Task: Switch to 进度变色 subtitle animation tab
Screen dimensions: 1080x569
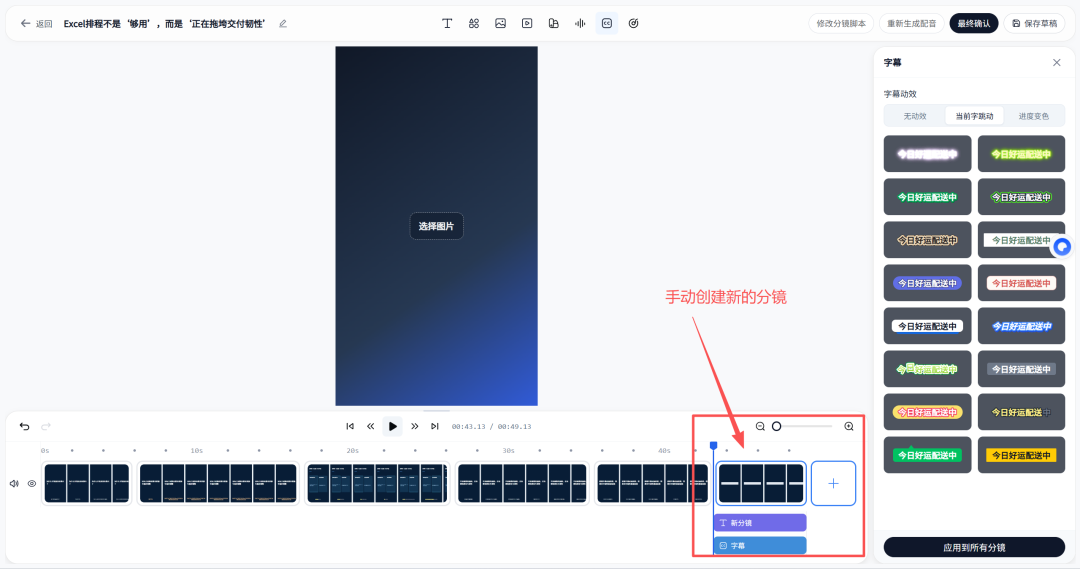Action: coord(1033,116)
